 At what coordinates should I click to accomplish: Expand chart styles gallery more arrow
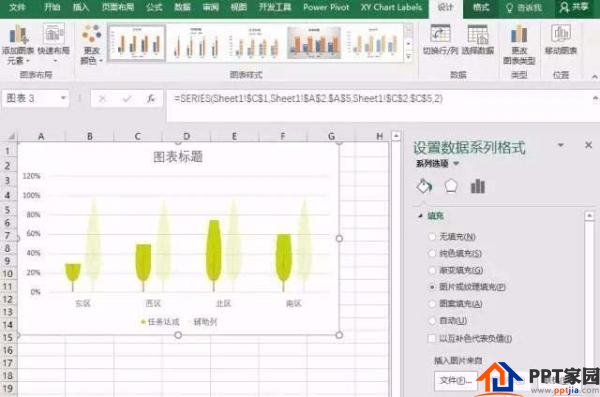click(x=408, y=57)
